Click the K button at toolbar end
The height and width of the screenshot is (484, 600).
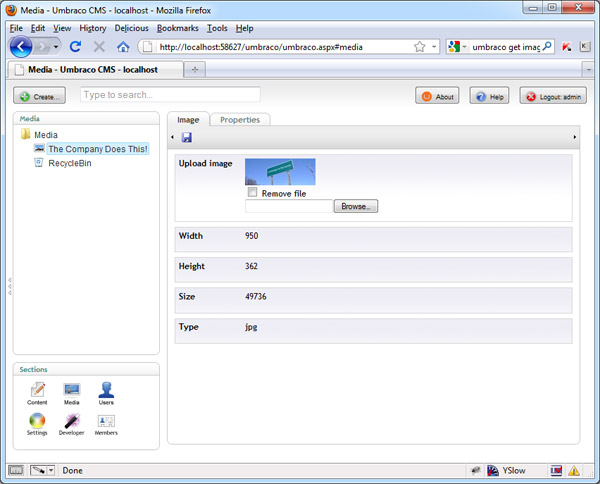[584, 47]
